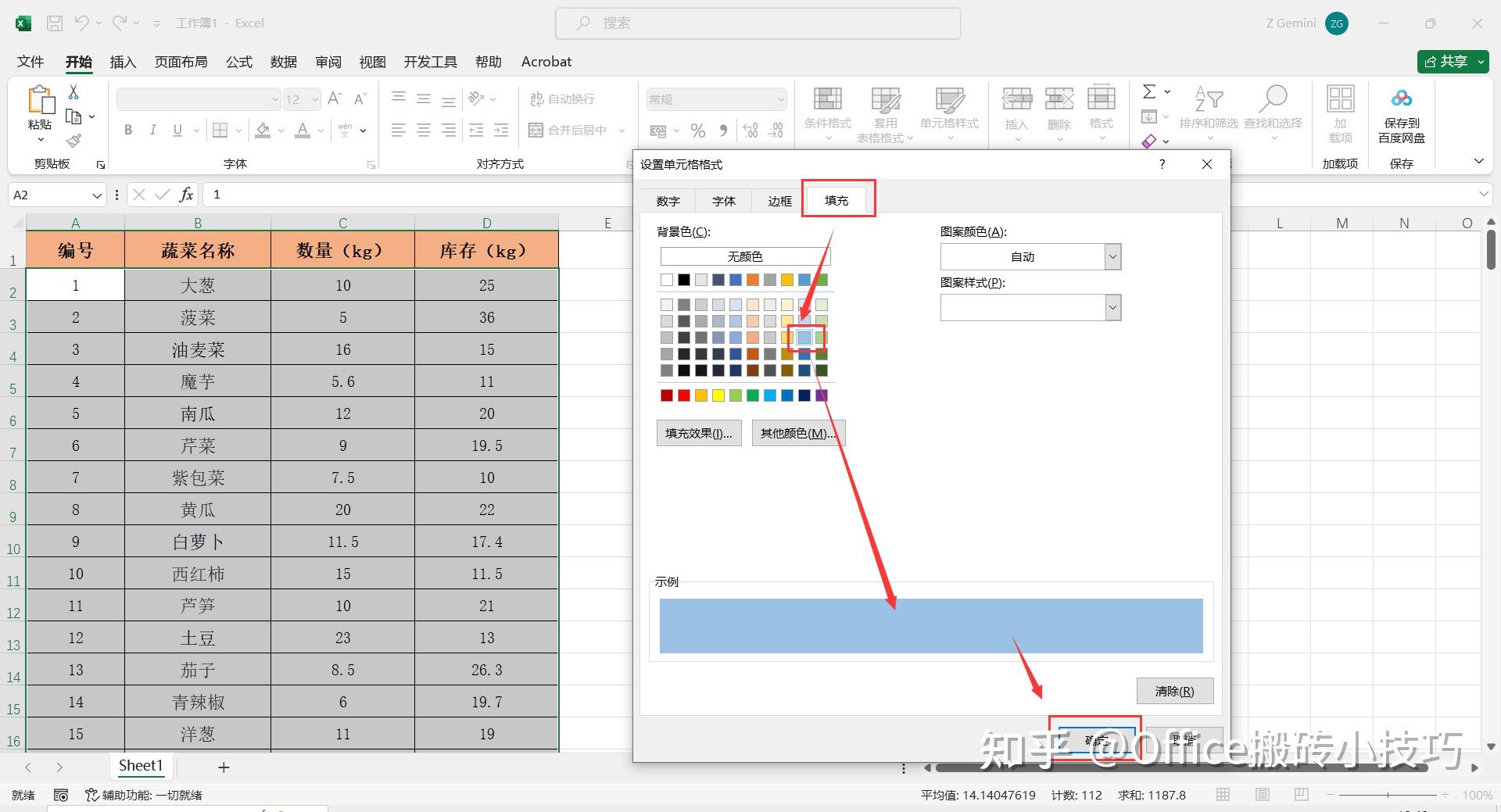Image resolution: width=1501 pixels, height=812 pixels.
Task: Click the Save icon in title bar
Action: [x=55, y=23]
